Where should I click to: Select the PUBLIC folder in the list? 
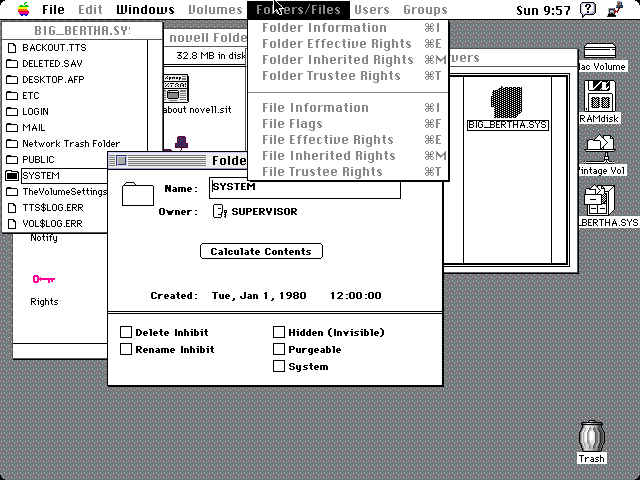(x=38, y=160)
